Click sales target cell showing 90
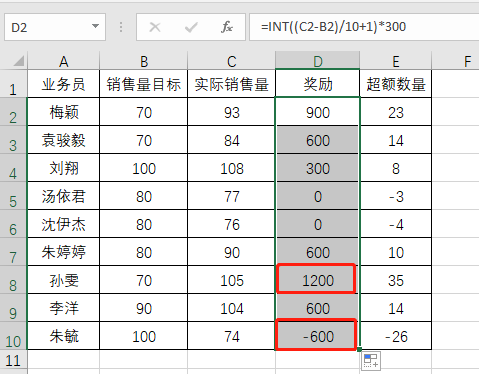The image size is (479, 374). point(144,308)
